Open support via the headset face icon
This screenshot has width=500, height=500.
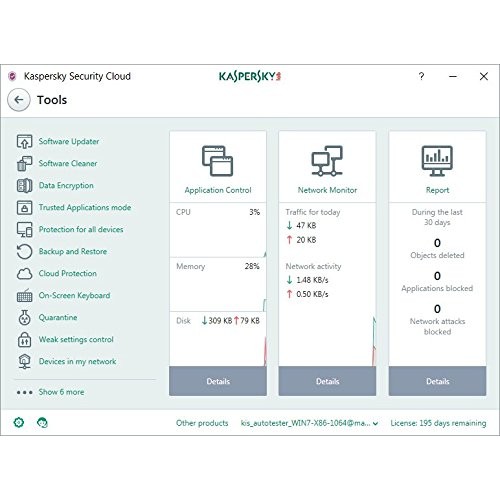point(42,423)
